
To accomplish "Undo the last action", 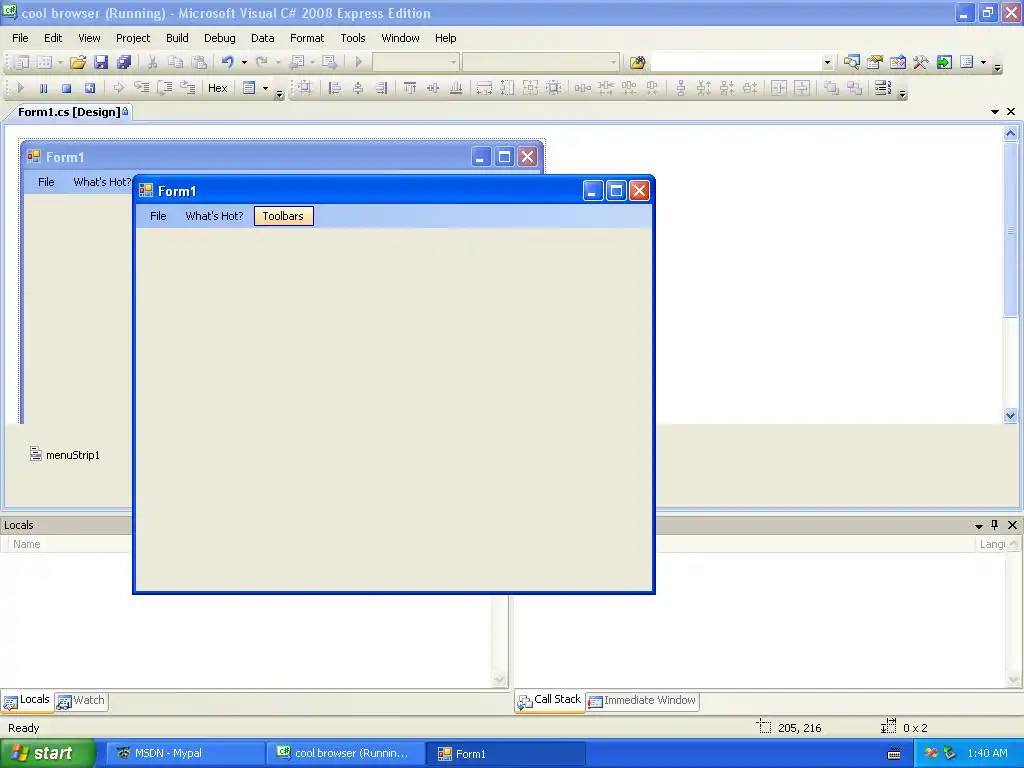I will (227, 62).
